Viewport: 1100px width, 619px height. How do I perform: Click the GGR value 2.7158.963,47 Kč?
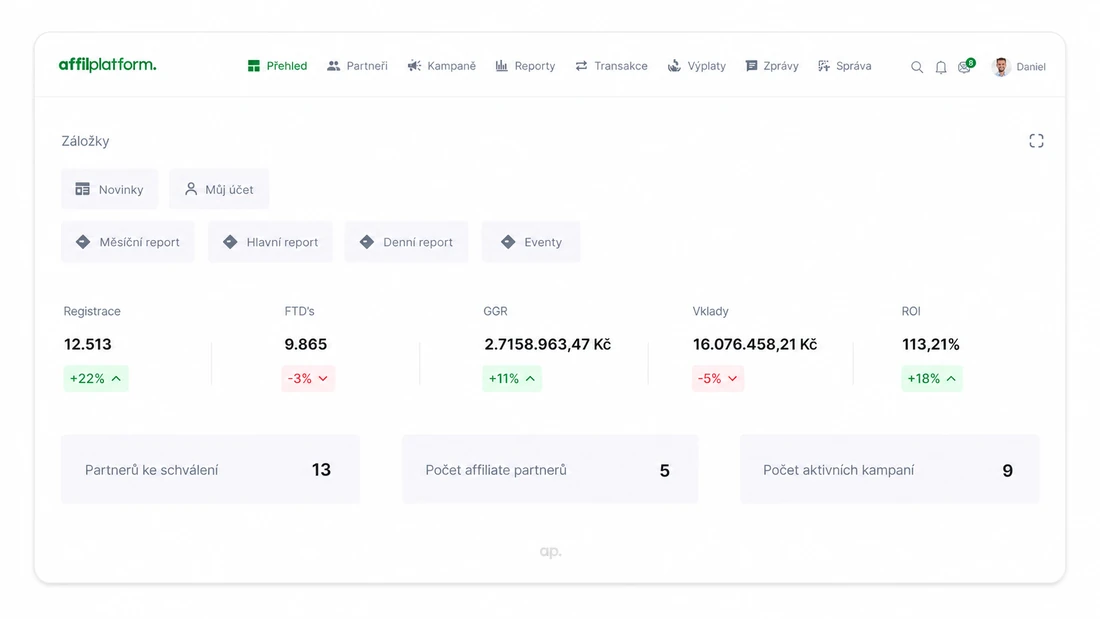click(x=547, y=345)
